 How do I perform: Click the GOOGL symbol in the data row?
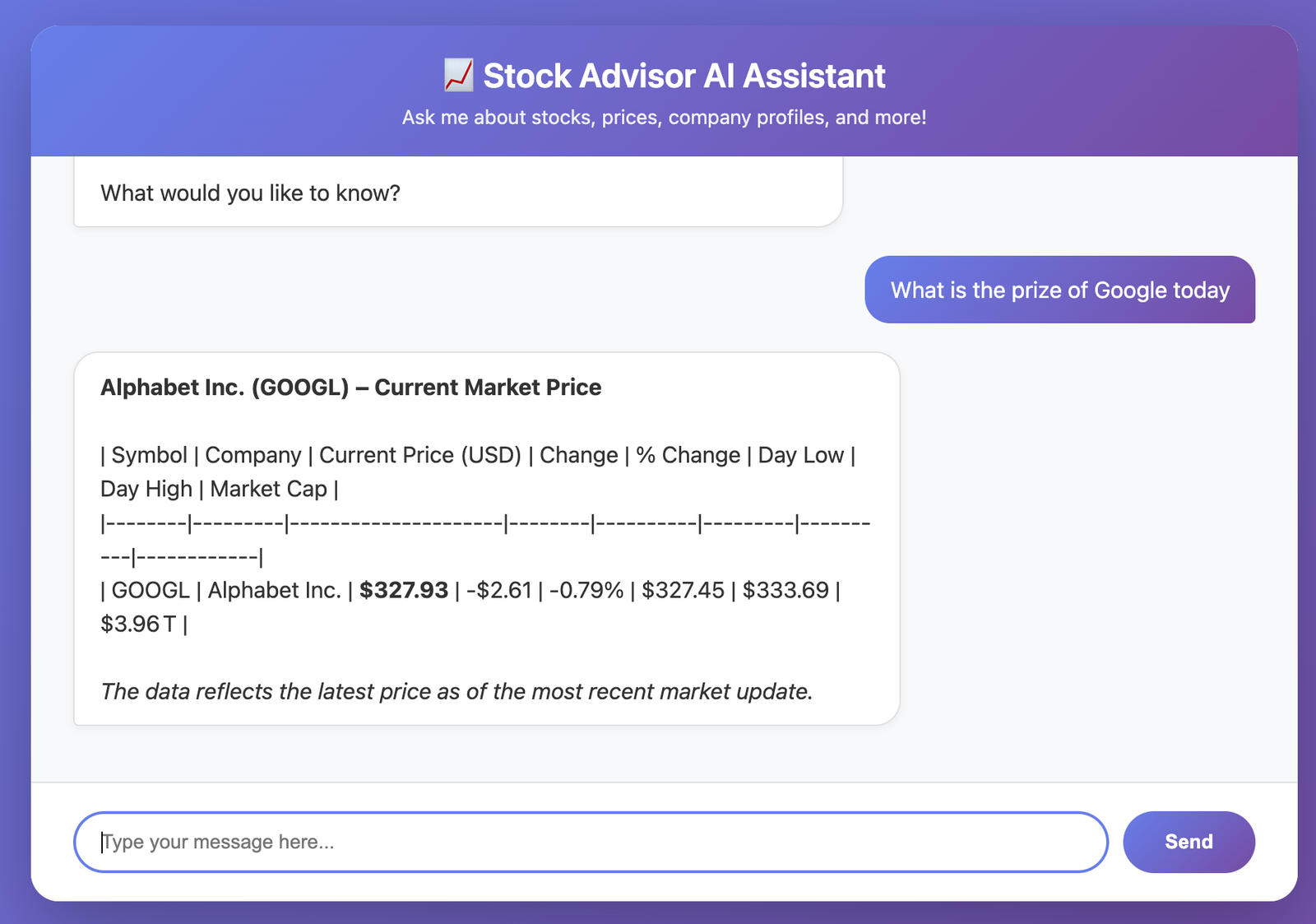coord(151,591)
